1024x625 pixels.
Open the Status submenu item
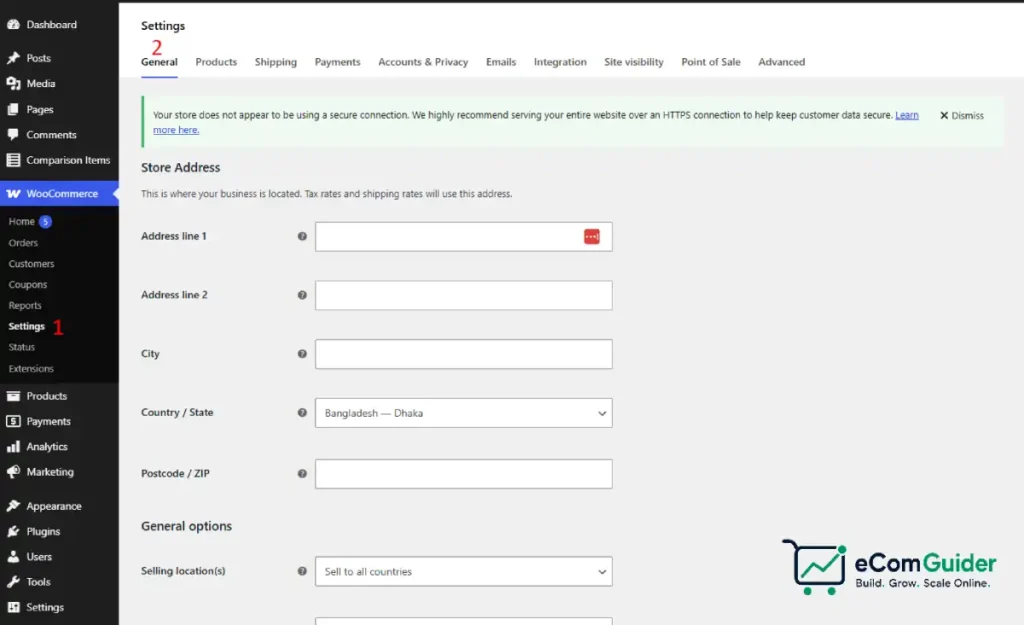pos(22,347)
